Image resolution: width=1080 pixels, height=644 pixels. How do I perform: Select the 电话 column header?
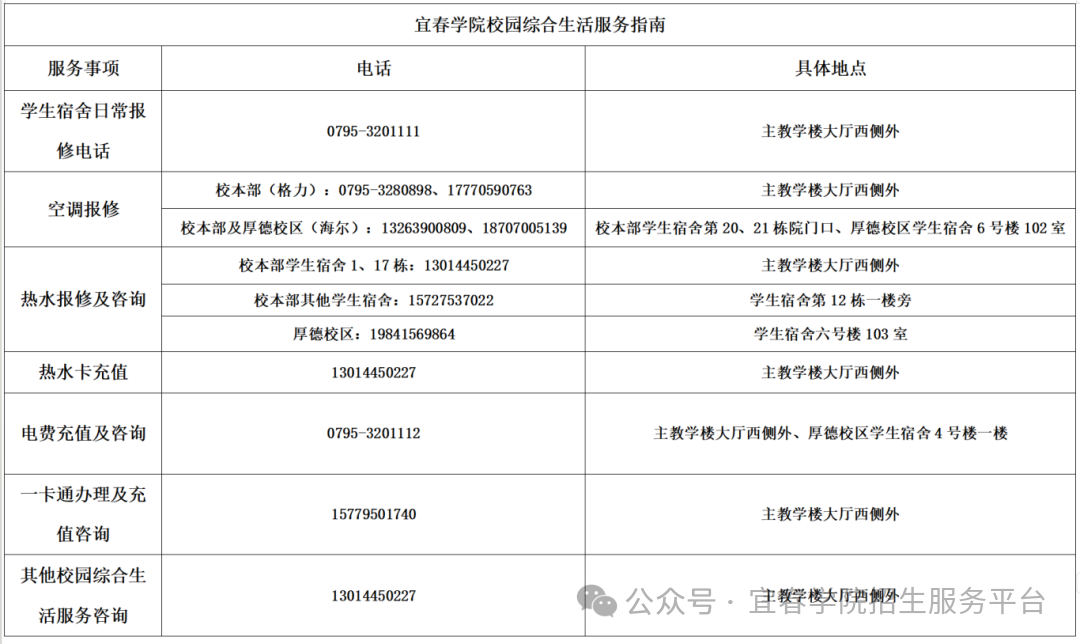click(x=373, y=69)
